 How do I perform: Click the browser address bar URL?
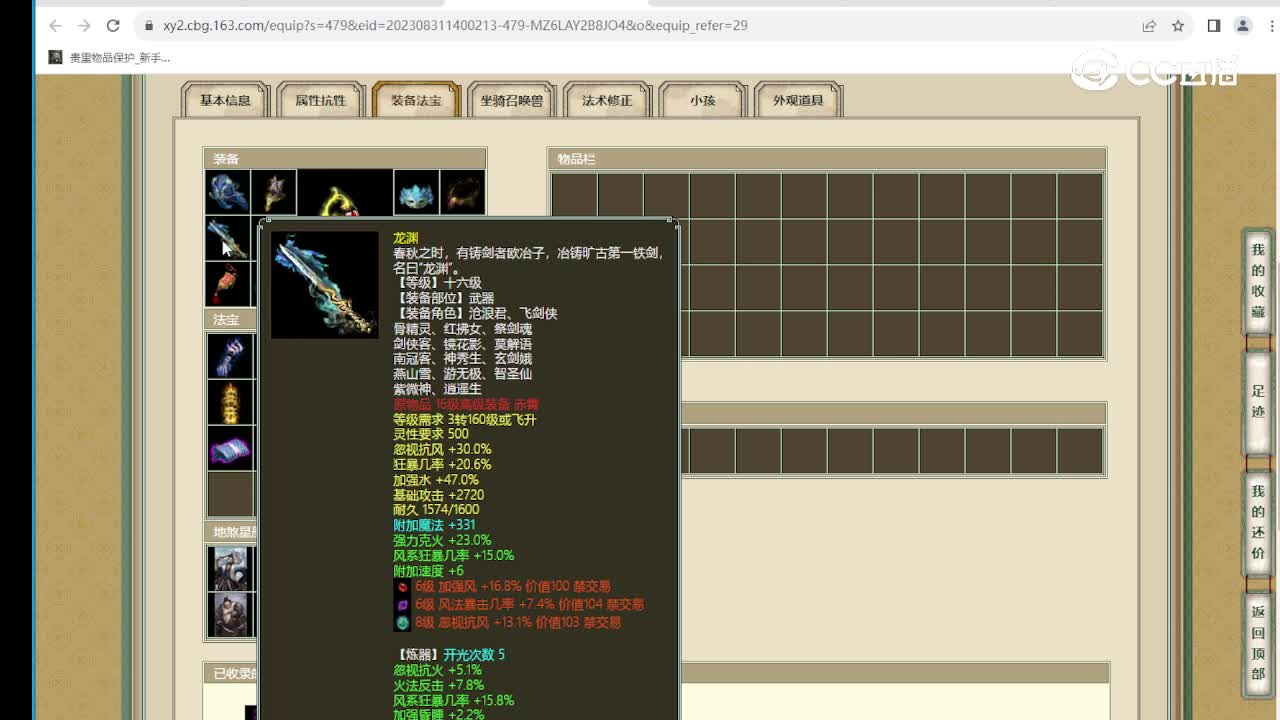pyautogui.click(x=455, y=26)
